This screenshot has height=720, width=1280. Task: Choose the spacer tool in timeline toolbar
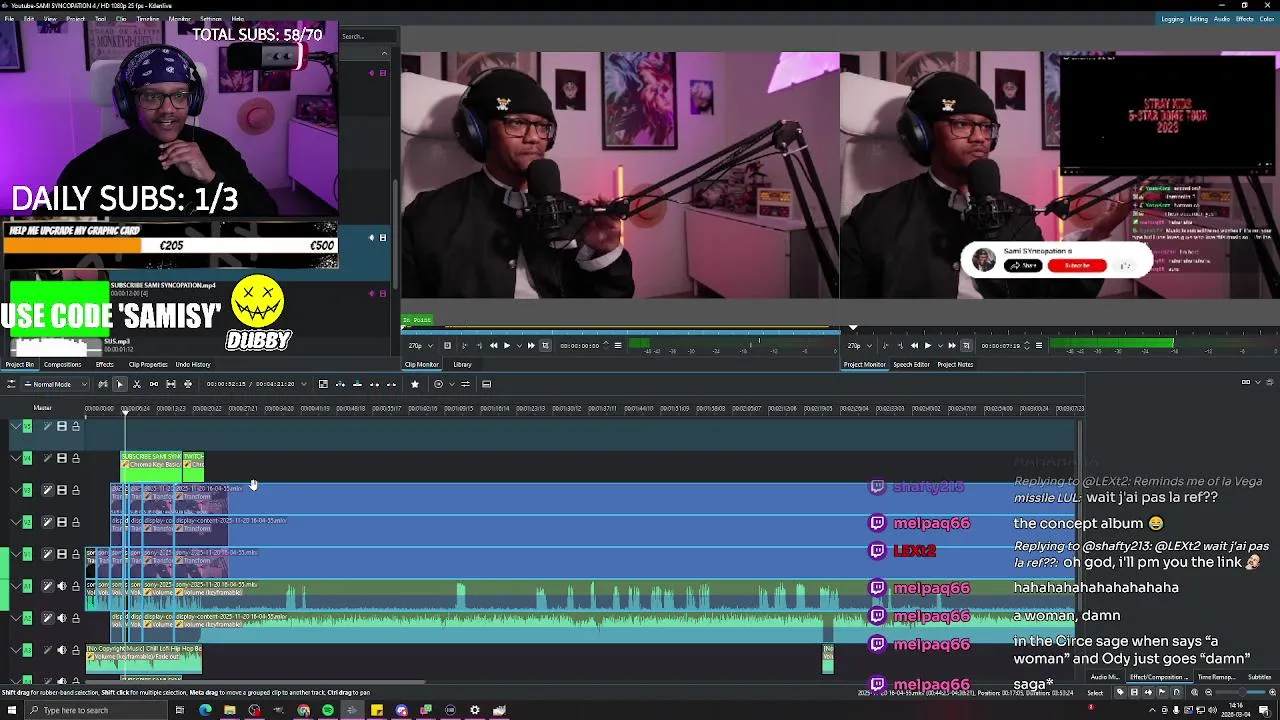click(154, 384)
